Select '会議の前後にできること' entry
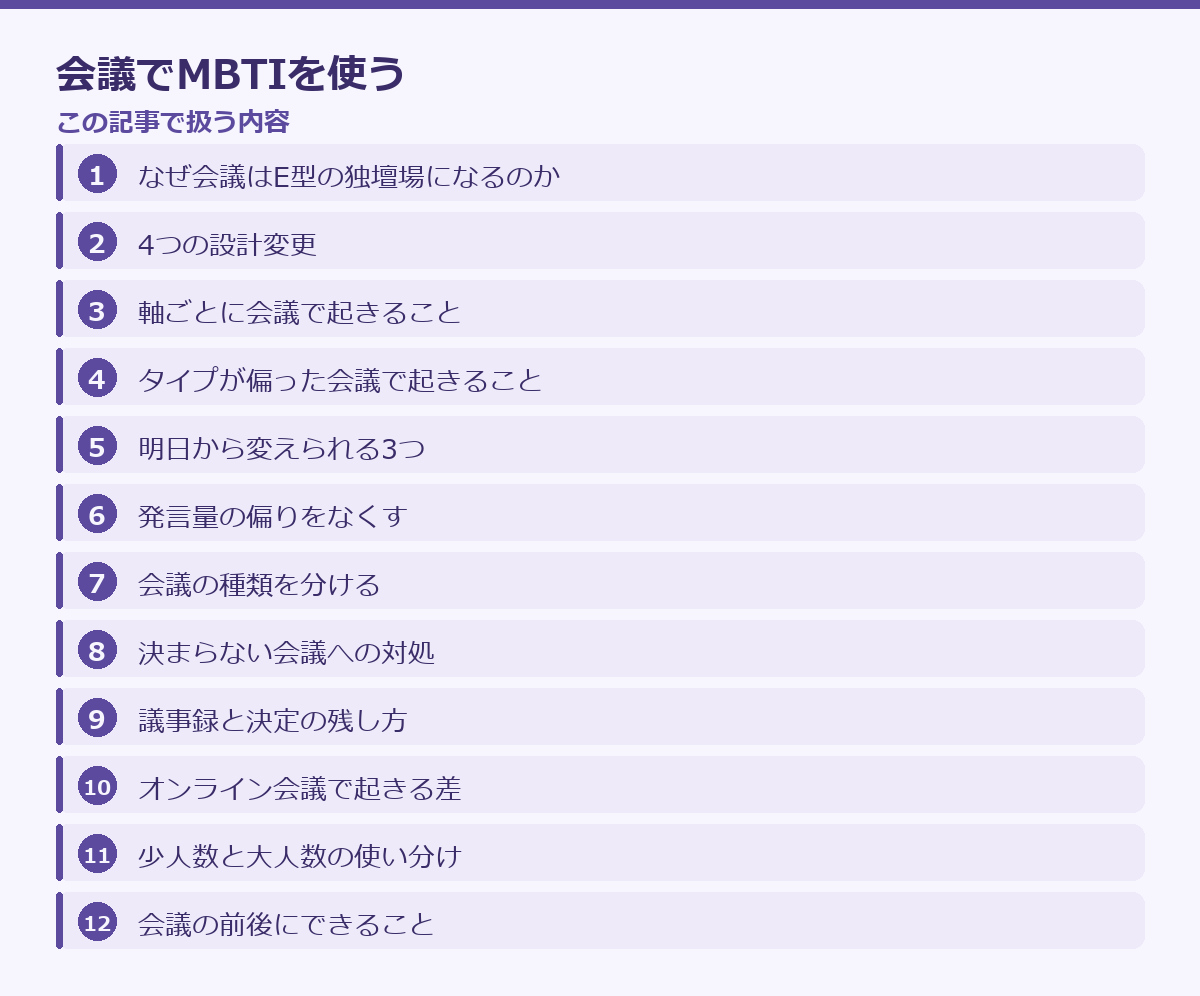 click(600, 920)
